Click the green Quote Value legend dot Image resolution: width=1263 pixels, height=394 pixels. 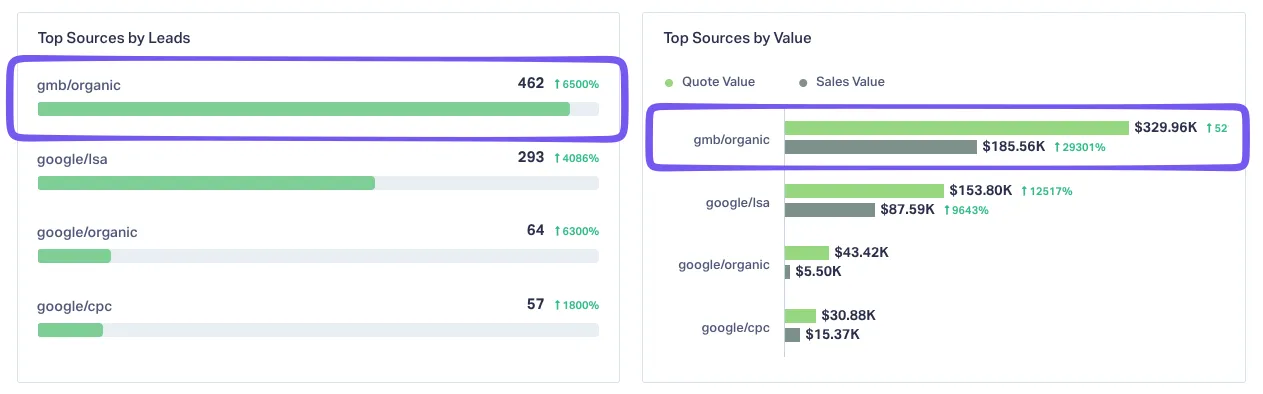[x=668, y=82]
